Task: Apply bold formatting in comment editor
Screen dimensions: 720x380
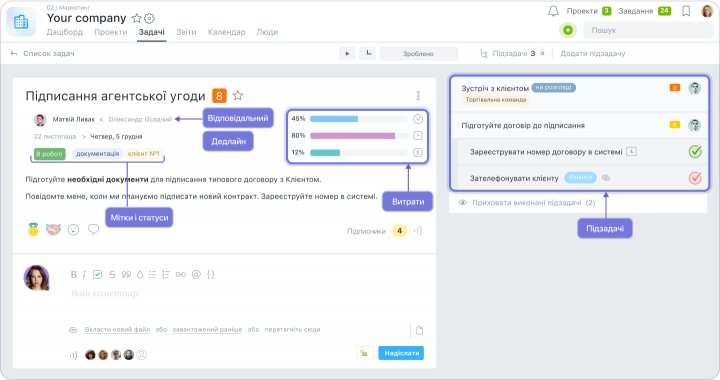Action: (73, 274)
